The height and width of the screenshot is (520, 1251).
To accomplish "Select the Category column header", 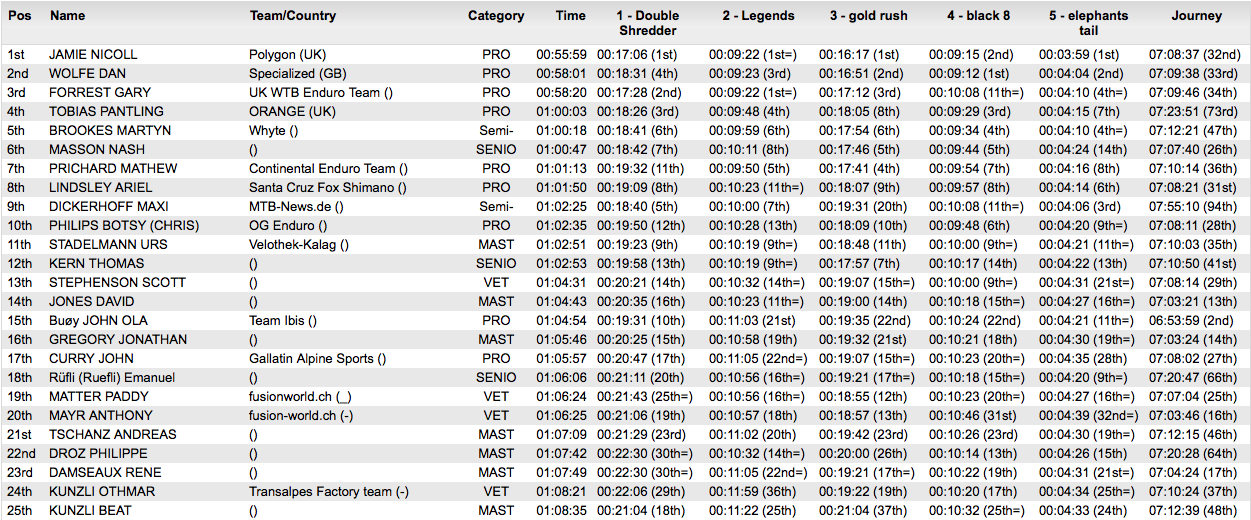I will (x=496, y=16).
